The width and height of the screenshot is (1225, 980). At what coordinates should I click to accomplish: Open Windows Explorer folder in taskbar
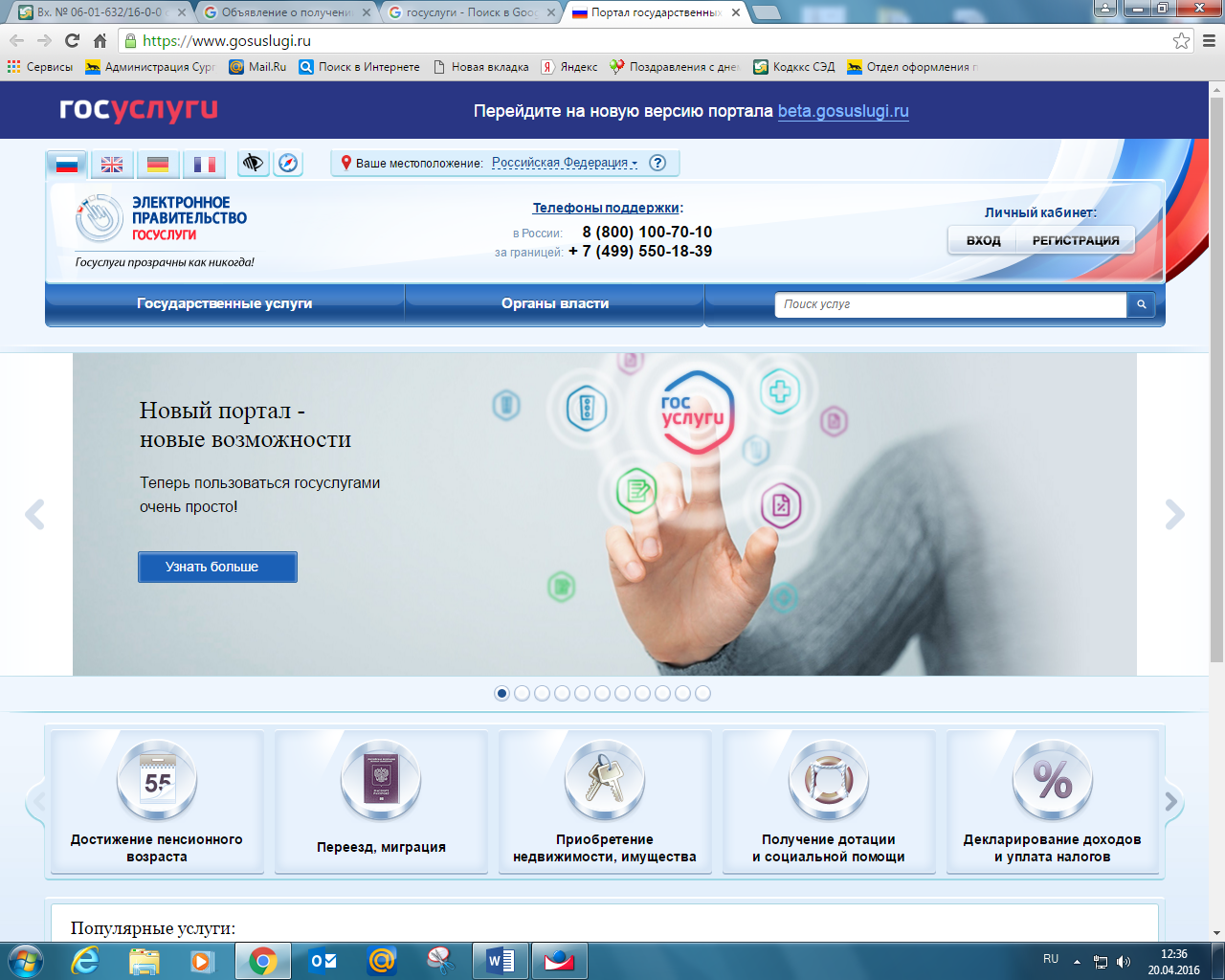145,961
